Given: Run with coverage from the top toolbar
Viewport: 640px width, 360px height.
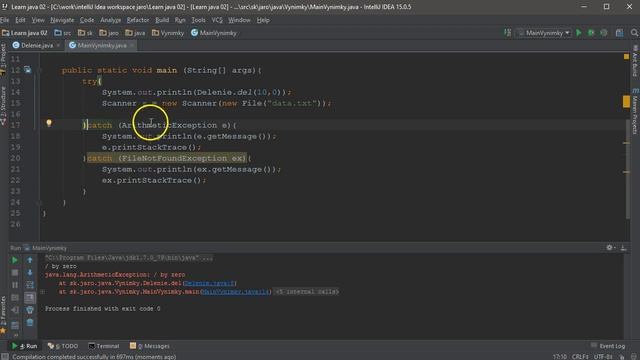Looking at the screenshot, I should point(604,33).
